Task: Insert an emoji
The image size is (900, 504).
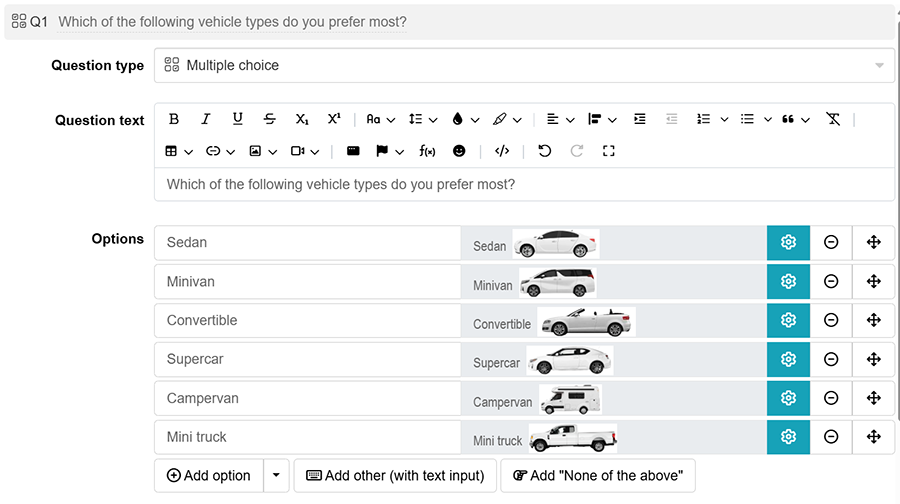Action: pyautogui.click(x=459, y=151)
